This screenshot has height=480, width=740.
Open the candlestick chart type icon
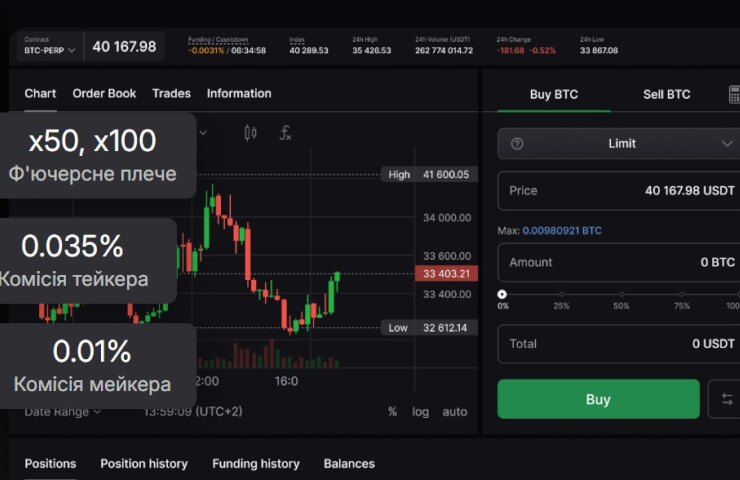(250, 132)
